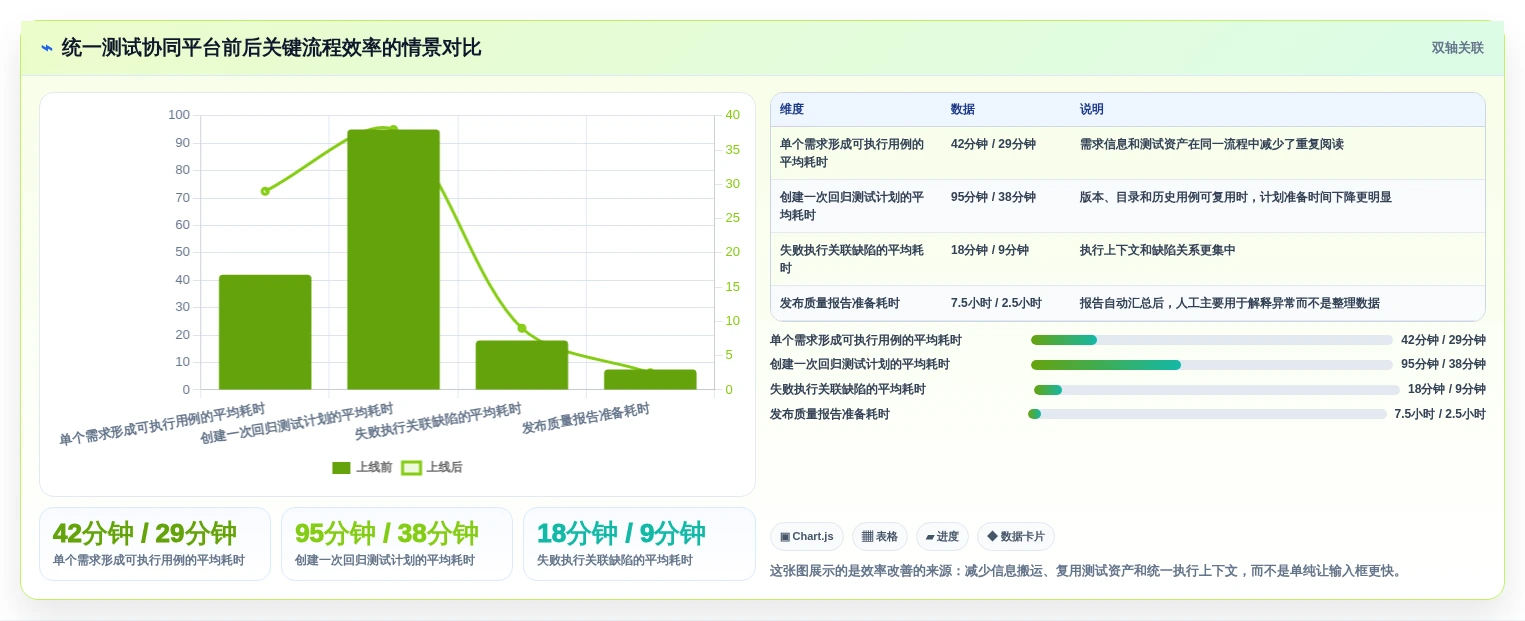This screenshot has height=621, width=1525.
Task: Open the 95分钟 / 38分钟 metric card
Action: click(x=397, y=544)
